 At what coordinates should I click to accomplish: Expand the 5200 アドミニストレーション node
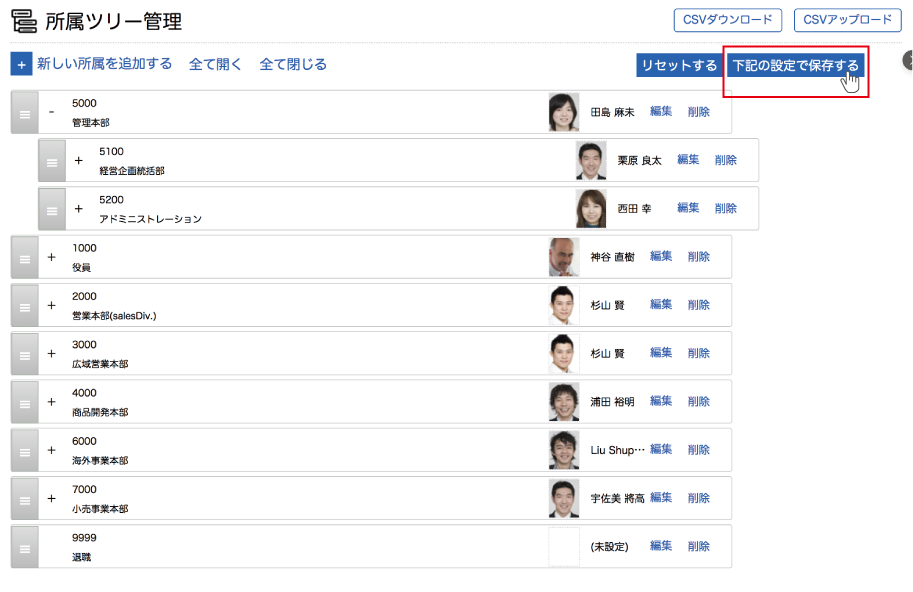(x=79, y=208)
